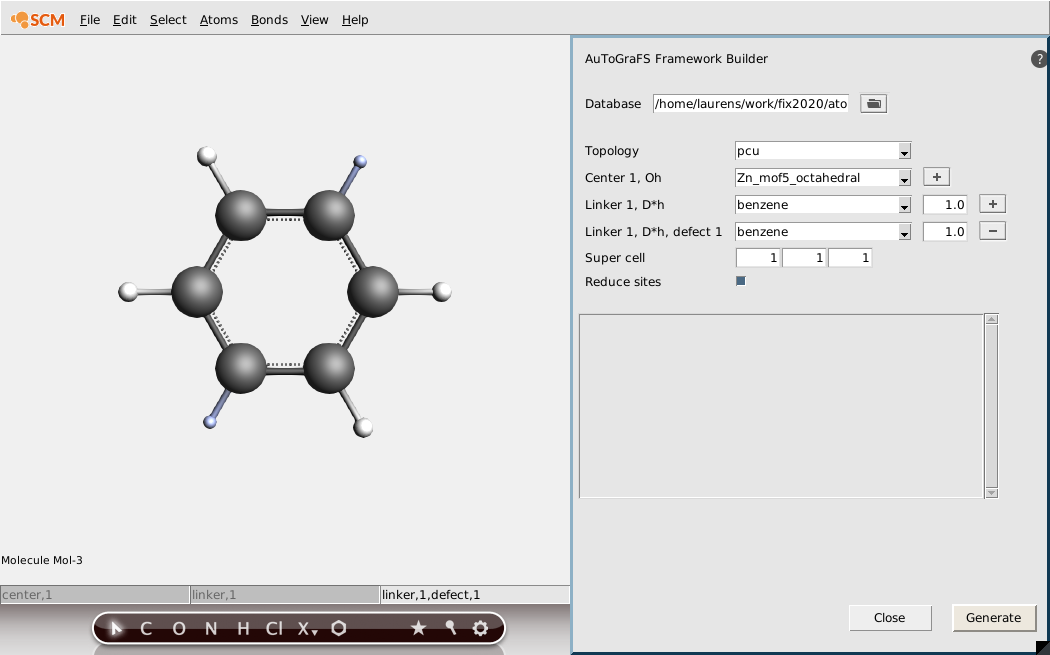Click the Database path field

(751, 103)
